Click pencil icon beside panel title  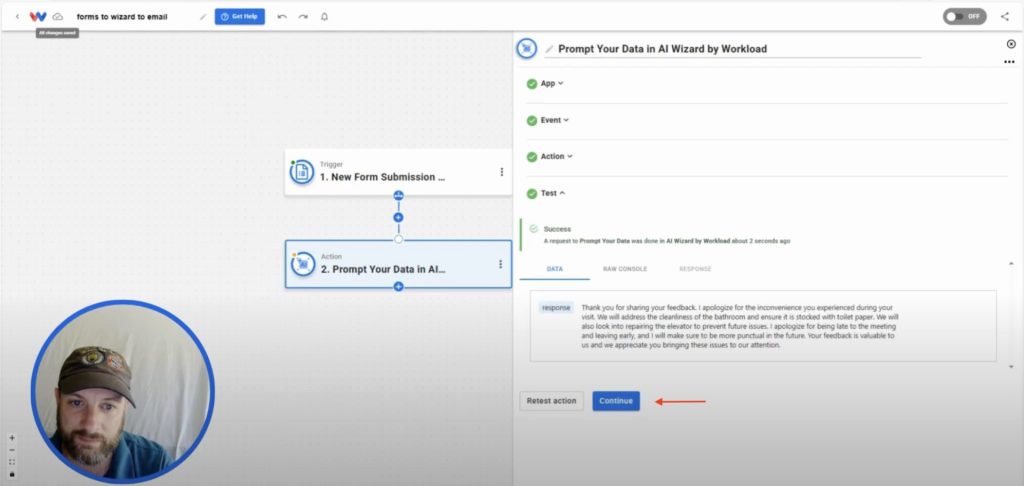(x=549, y=49)
